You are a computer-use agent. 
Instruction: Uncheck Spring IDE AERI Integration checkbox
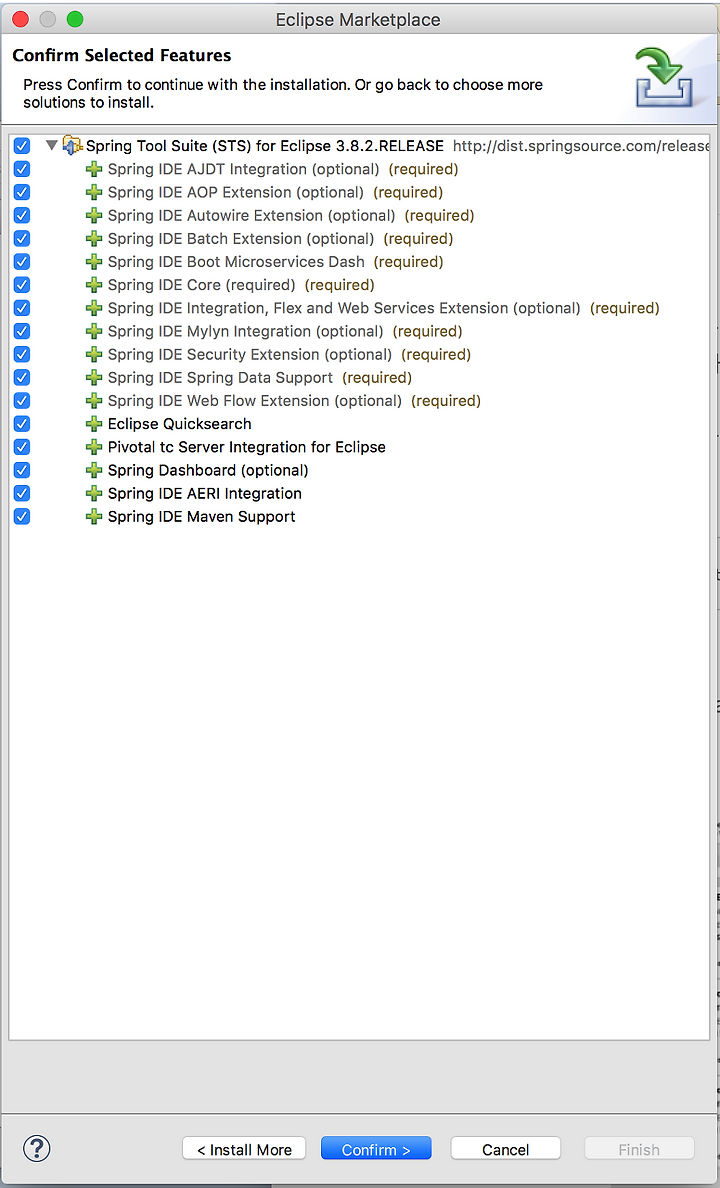tap(22, 493)
